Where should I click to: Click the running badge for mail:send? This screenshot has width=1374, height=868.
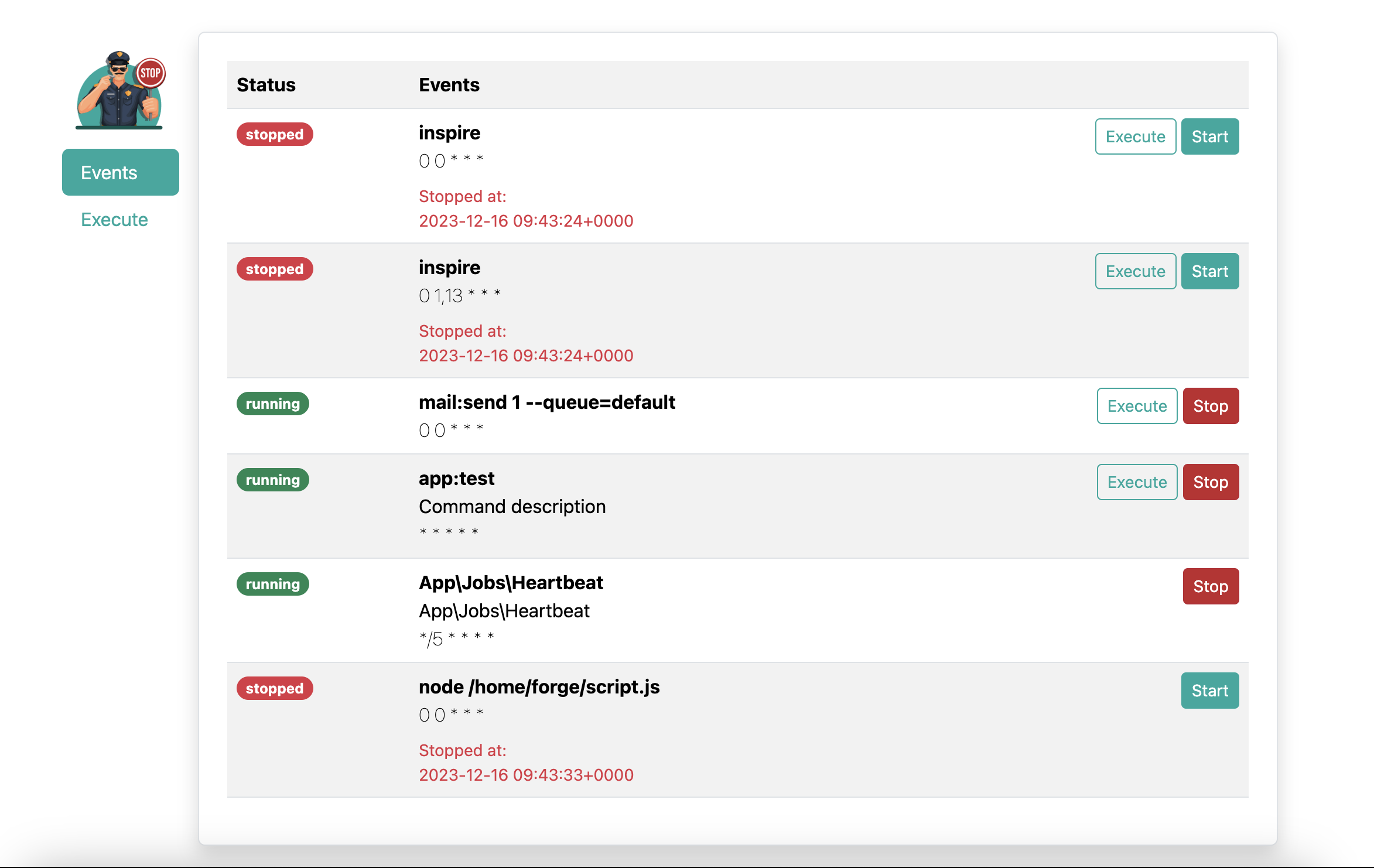point(272,404)
